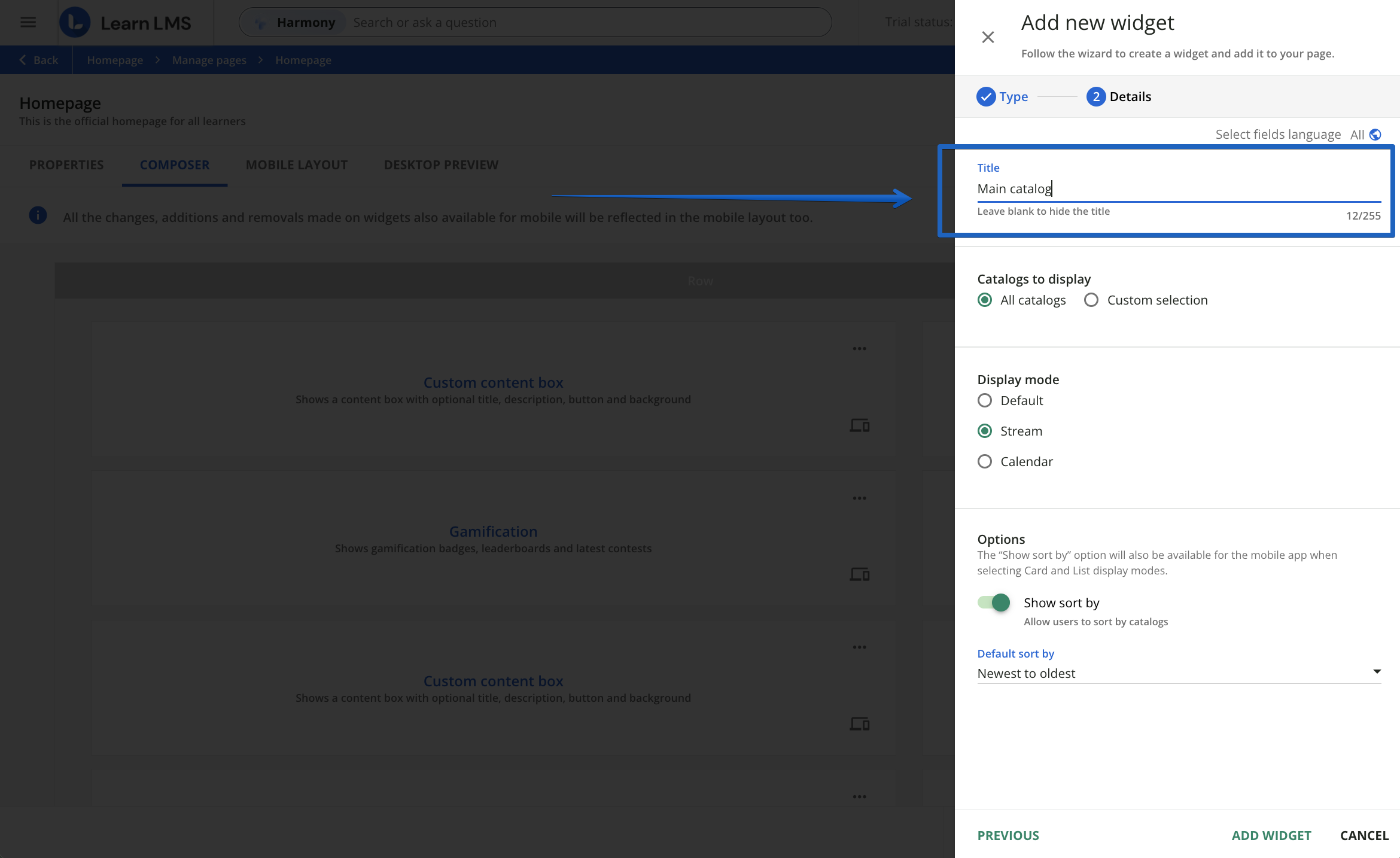This screenshot has width=1400, height=858.
Task: Select the Custom selection radio option
Action: coord(1091,300)
